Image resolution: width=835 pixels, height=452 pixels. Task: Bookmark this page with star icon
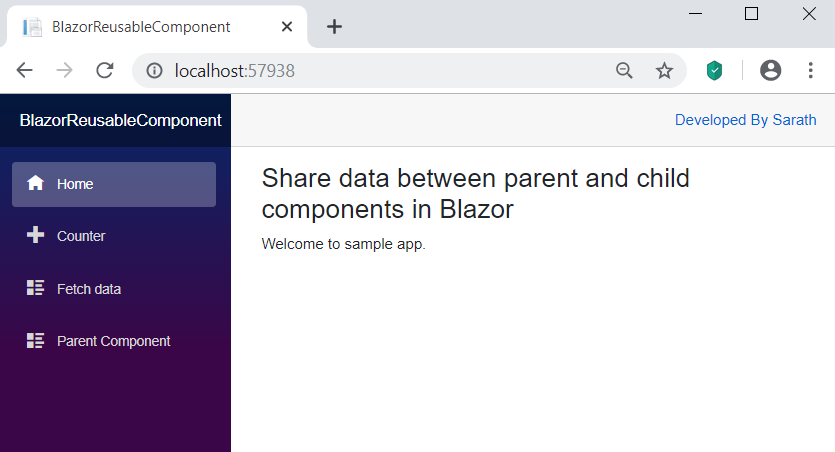[664, 70]
